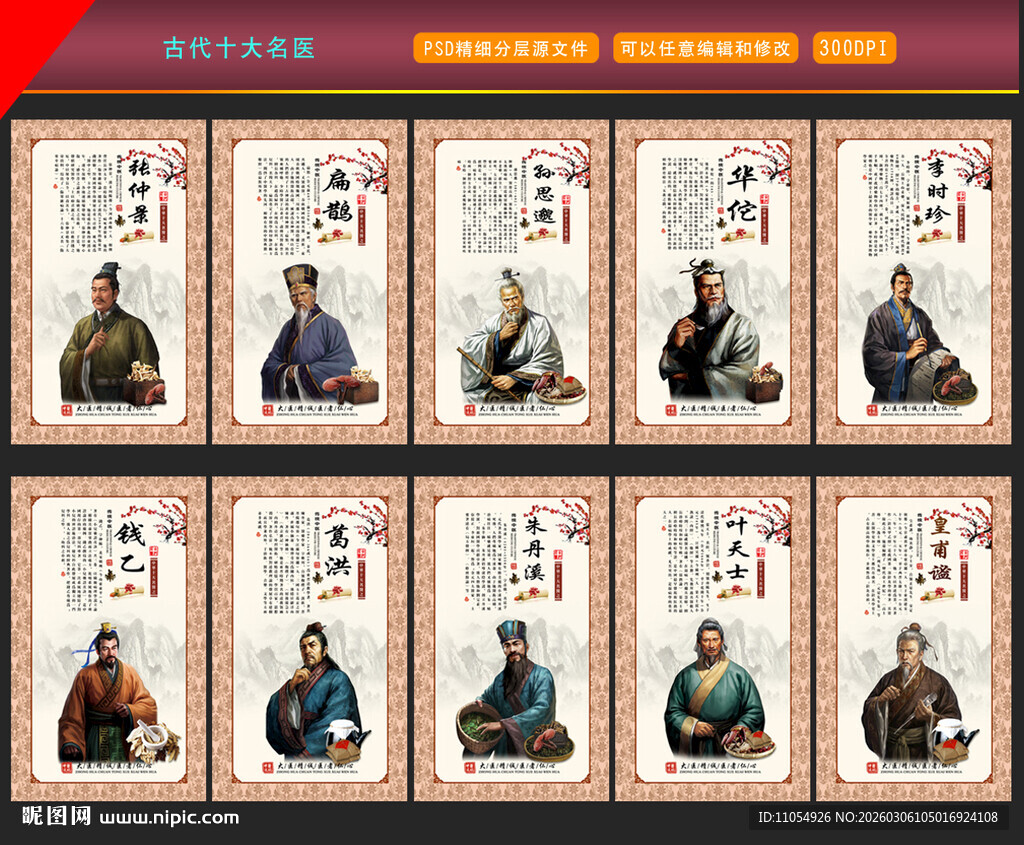The image size is (1024, 845).
Task: Click the 葛洪 poster thumbnail
Action: [310, 639]
